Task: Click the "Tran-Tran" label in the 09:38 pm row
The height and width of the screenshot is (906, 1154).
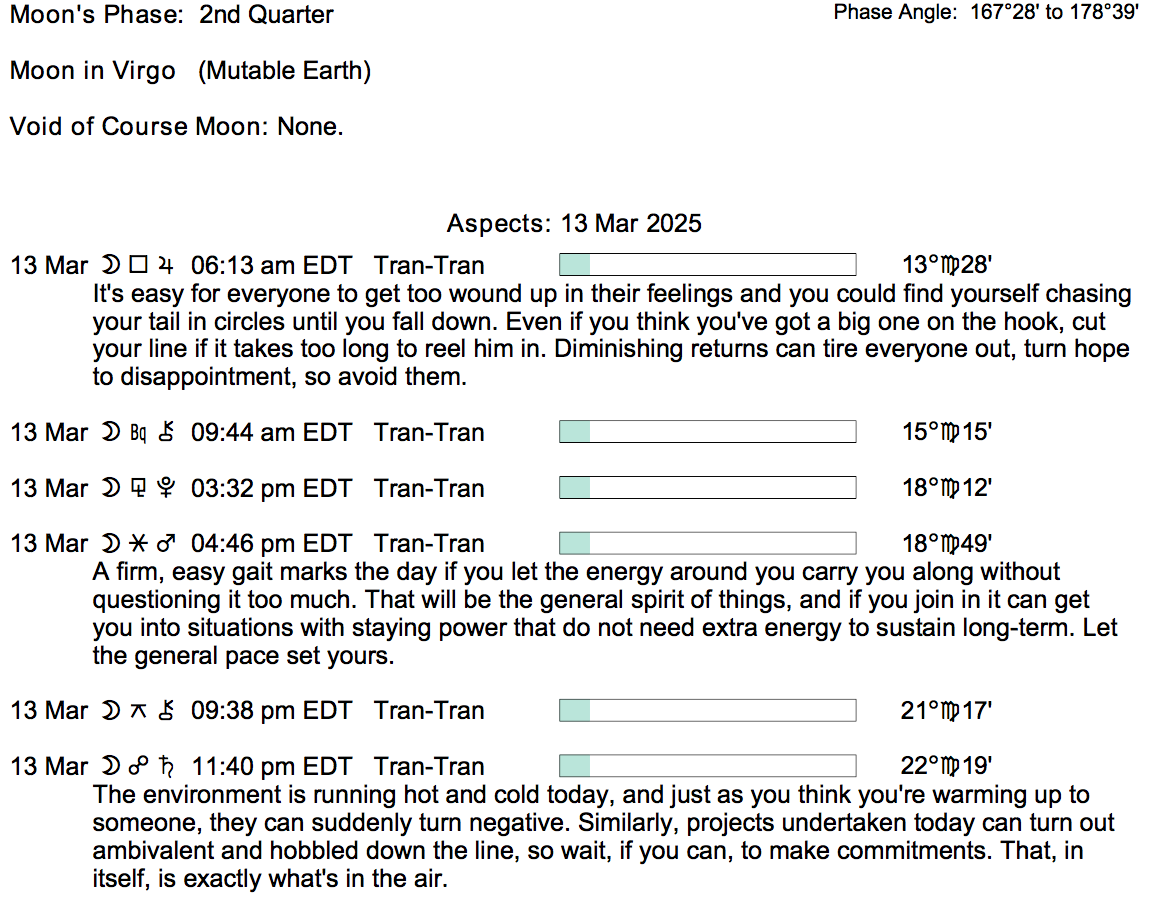Action: click(x=429, y=711)
